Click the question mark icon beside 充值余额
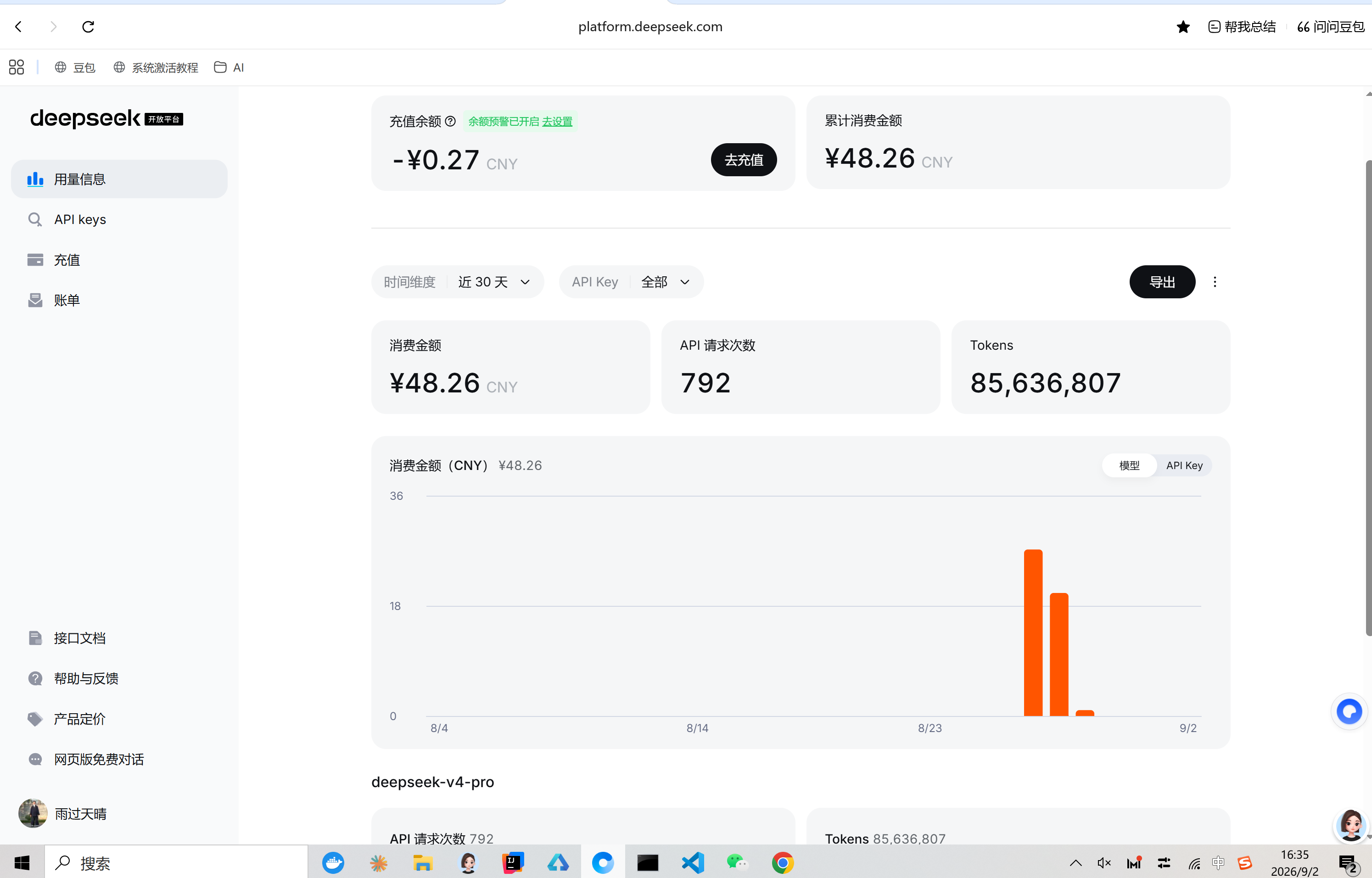 450,122
